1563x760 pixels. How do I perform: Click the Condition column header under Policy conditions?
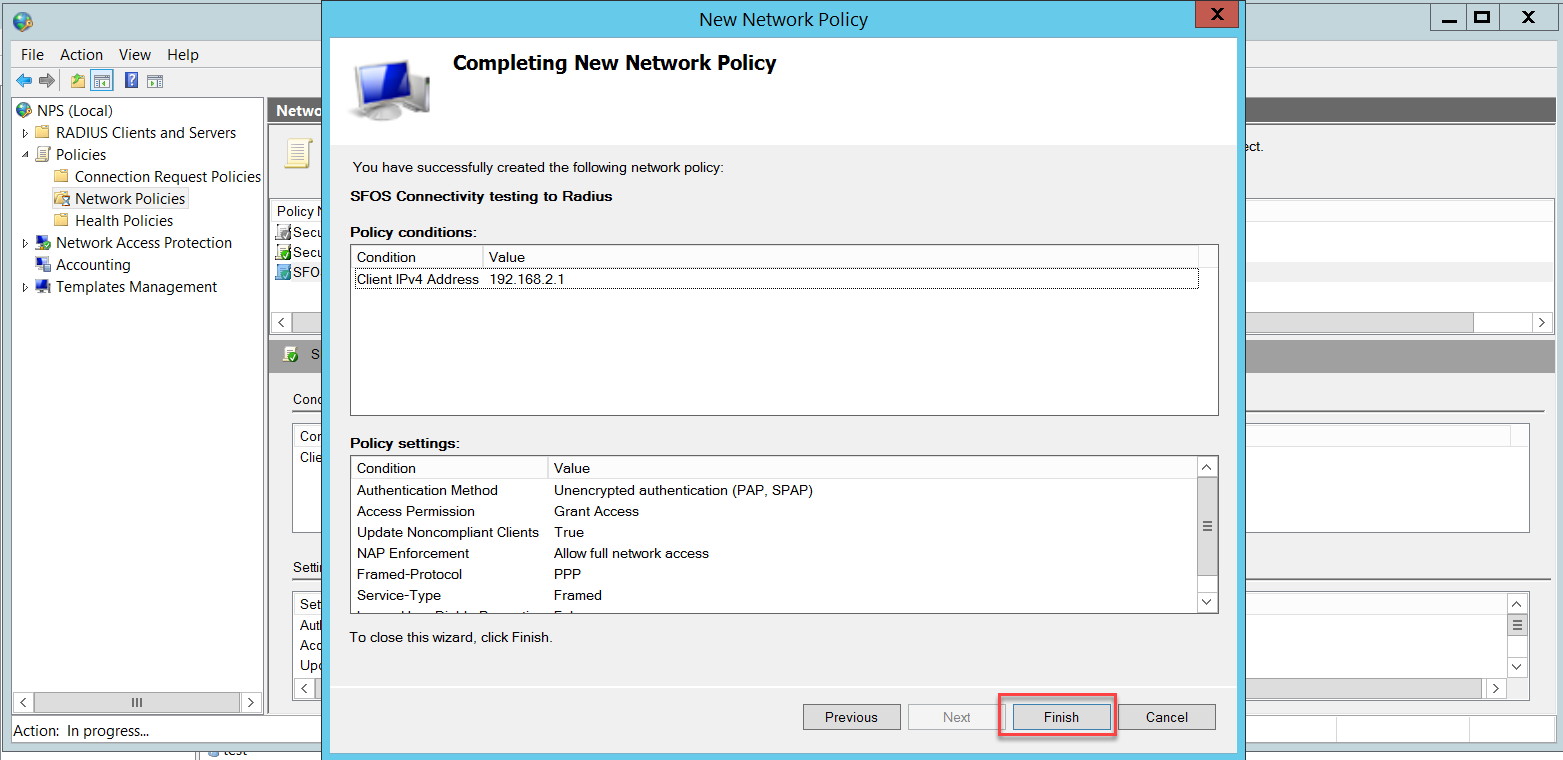click(417, 257)
